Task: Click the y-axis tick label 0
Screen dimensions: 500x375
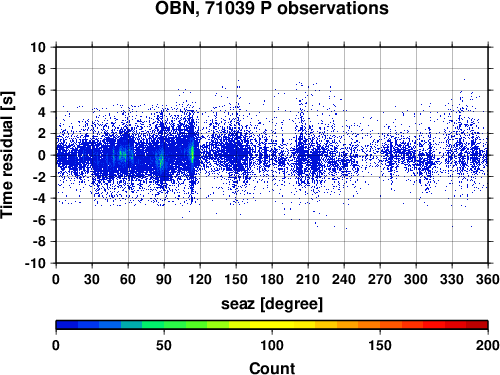Action: click(42, 155)
